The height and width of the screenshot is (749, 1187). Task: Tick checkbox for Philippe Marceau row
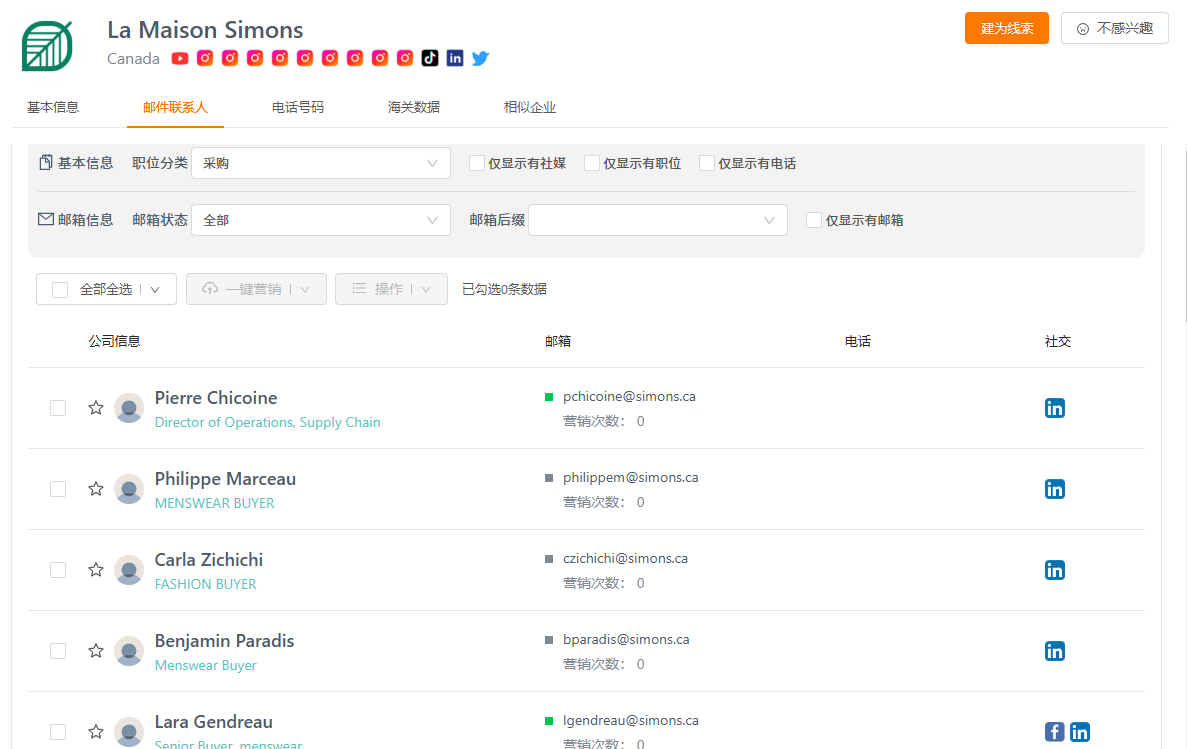coord(58,489)
